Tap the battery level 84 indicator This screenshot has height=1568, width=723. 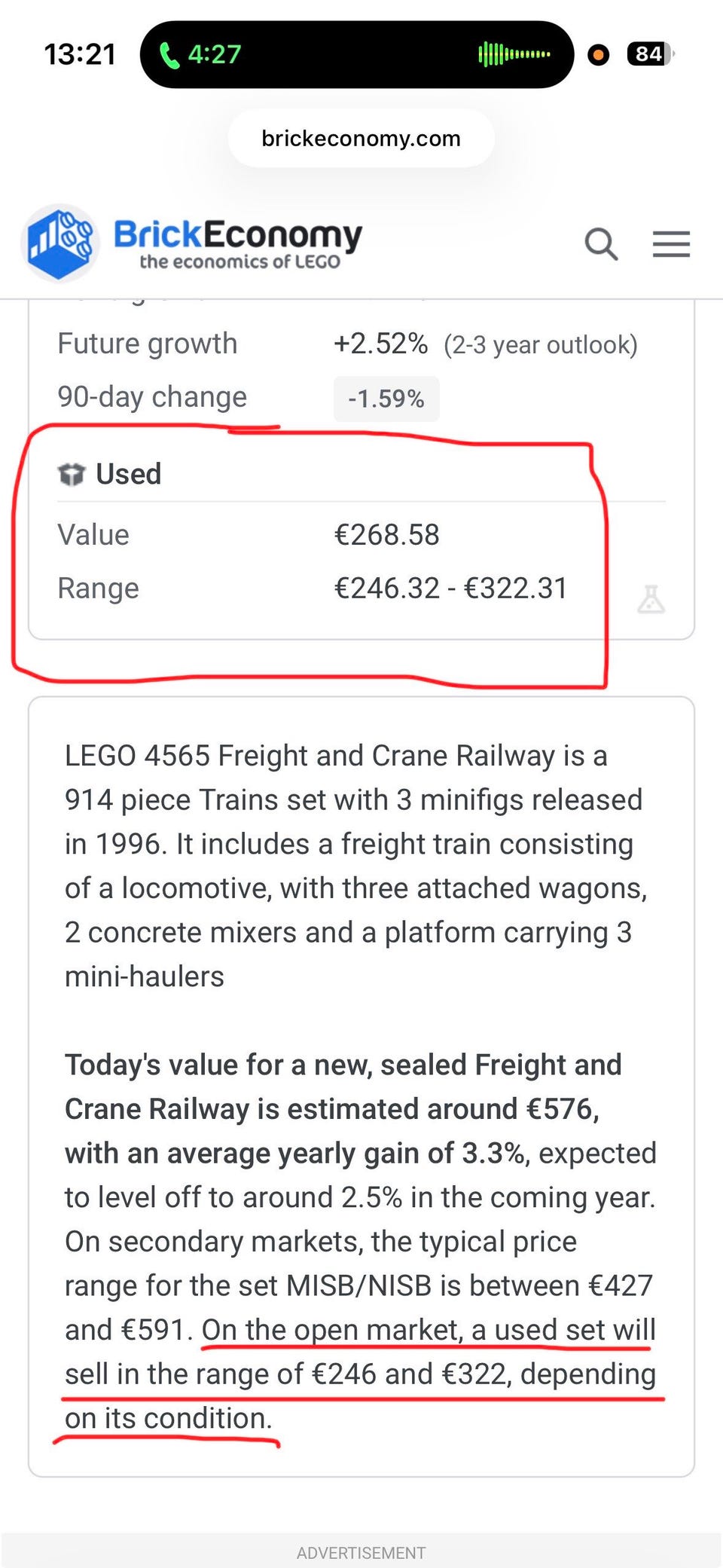[x=650, y=54]
